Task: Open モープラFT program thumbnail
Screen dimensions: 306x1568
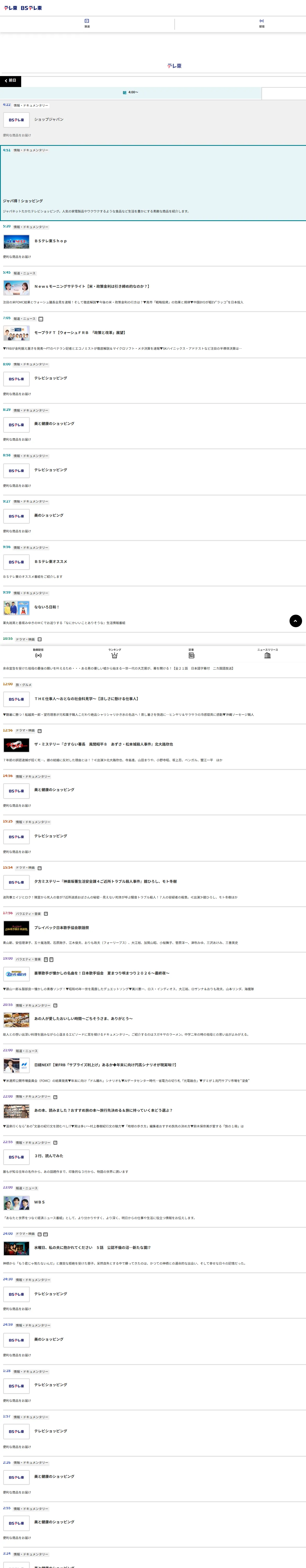Action: [16, 333]
